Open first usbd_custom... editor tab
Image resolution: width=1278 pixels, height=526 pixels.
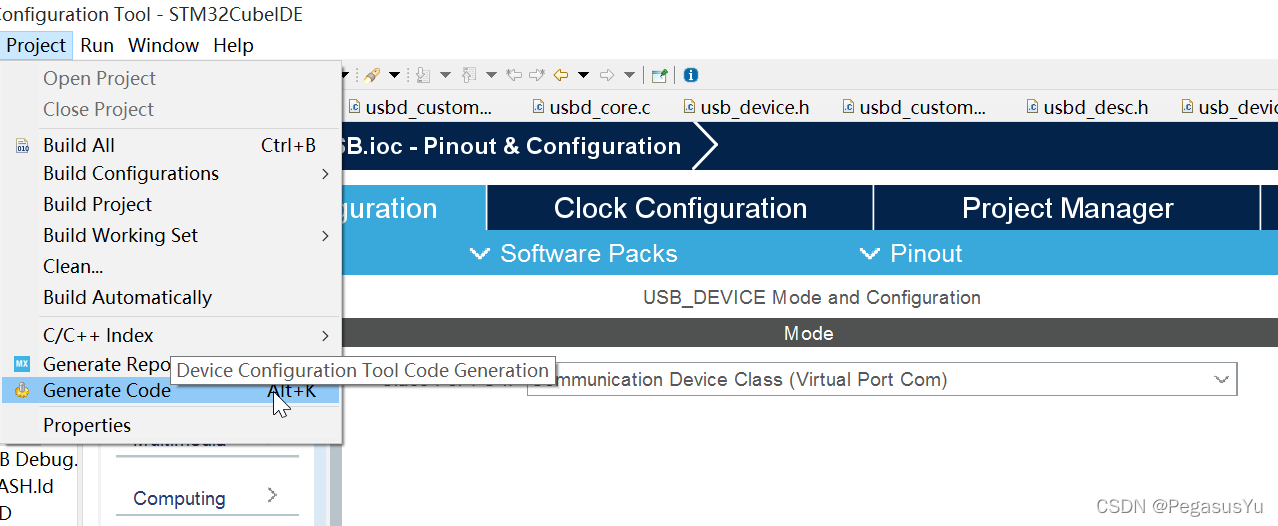(x=420, y=107)
